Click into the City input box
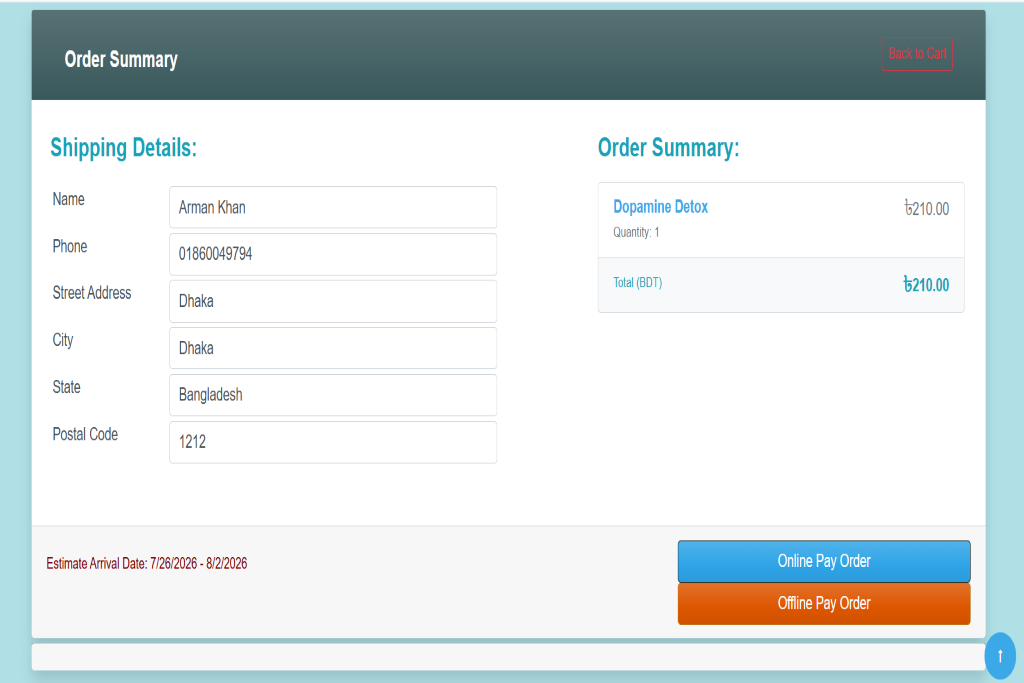Image resolution: width=1024 pixels, height=683 pixels. (333, 348)
